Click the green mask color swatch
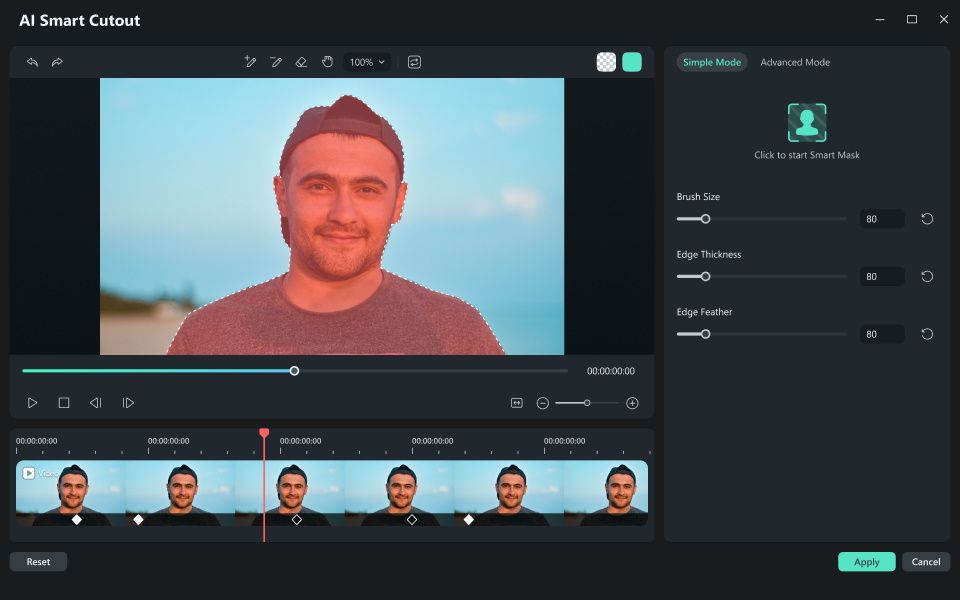 (x=632, y=61)
